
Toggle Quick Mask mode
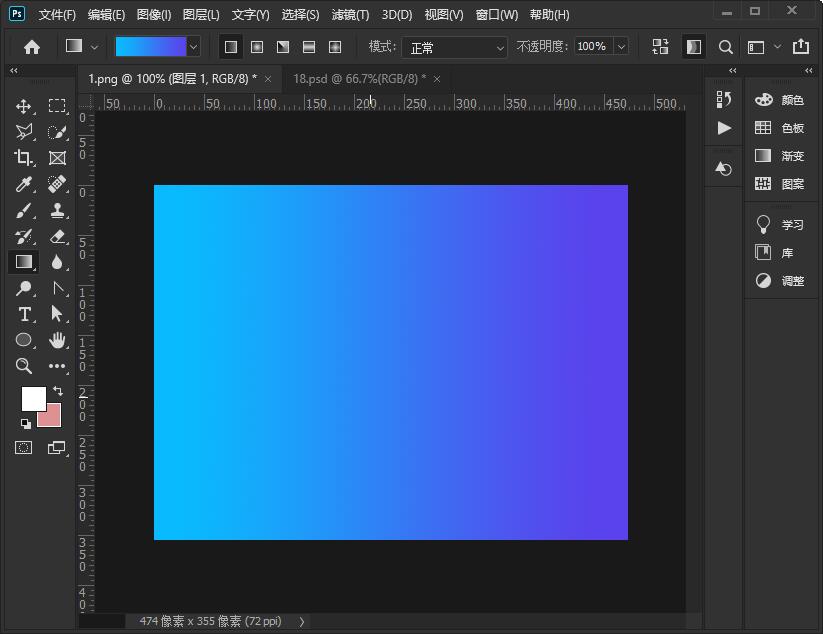pyautogui.click(x=24, y=447)
